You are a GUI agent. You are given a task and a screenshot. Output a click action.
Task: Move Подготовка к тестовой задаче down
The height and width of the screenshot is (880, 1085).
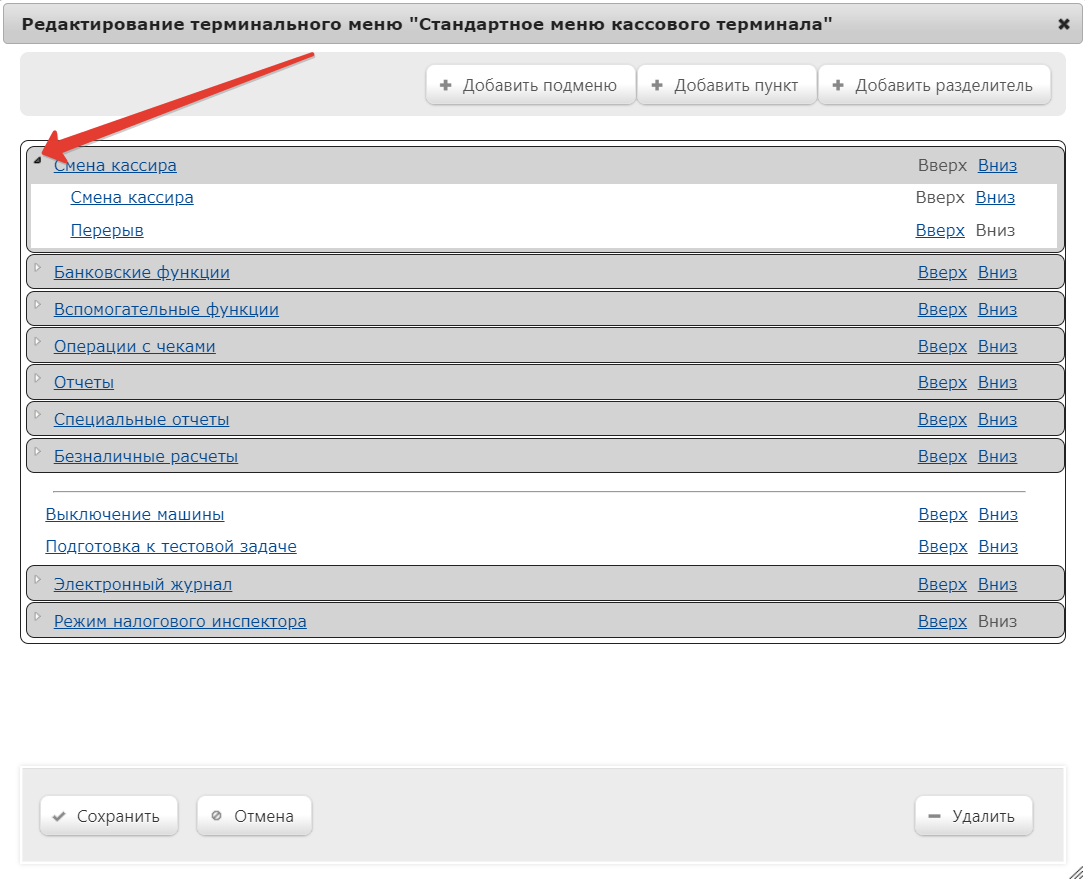pyautogui.click(x=998, y=547)
